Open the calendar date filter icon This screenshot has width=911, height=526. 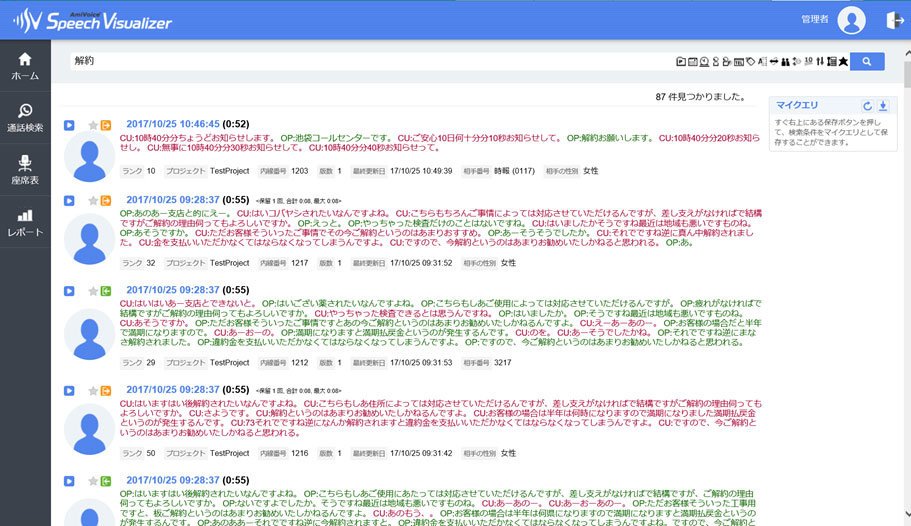[x=693, y=61]
